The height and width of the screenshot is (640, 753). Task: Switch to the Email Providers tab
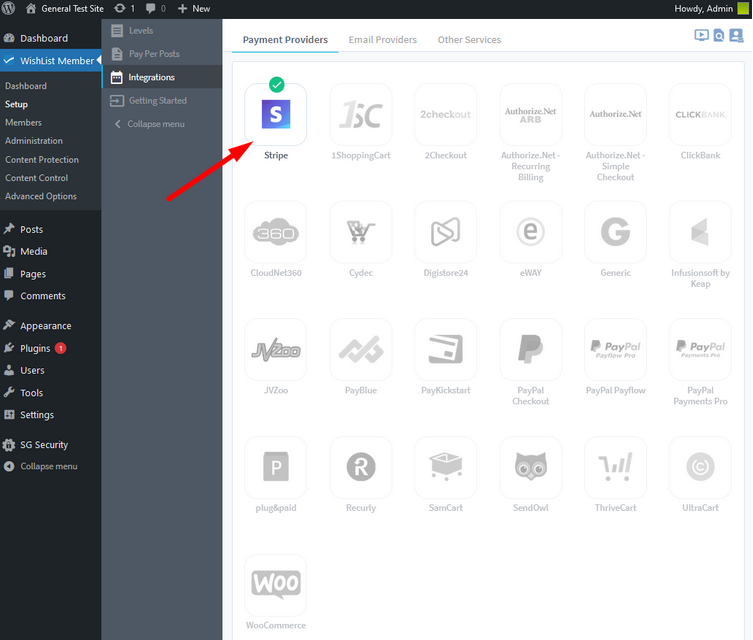(383, 40)
